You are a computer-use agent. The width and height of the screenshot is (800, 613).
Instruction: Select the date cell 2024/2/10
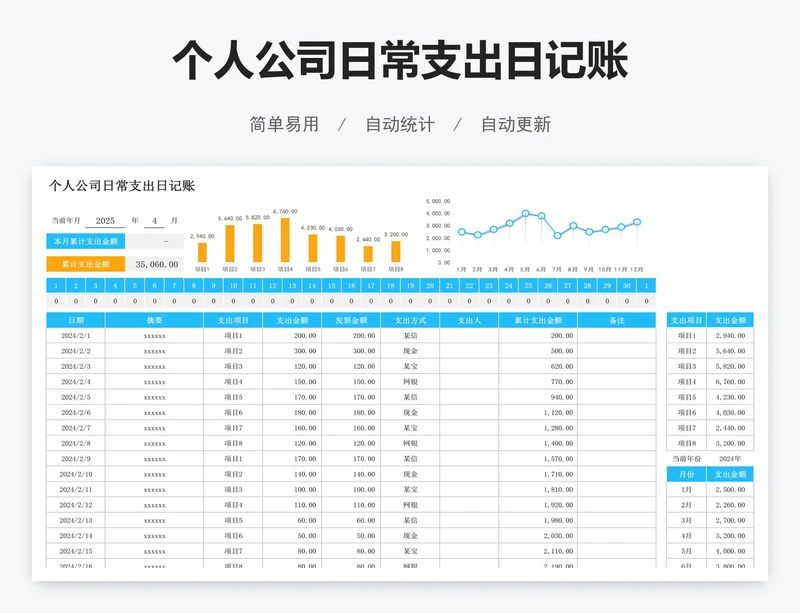76,474
